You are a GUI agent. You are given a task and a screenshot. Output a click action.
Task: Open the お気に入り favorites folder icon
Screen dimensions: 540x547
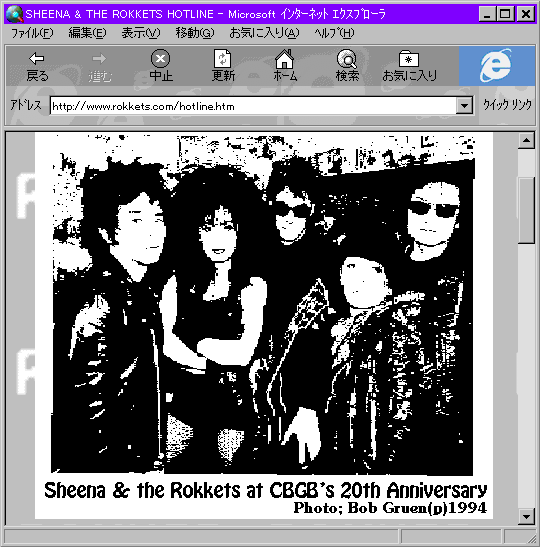pyautogui.click(x=409, y=59)
